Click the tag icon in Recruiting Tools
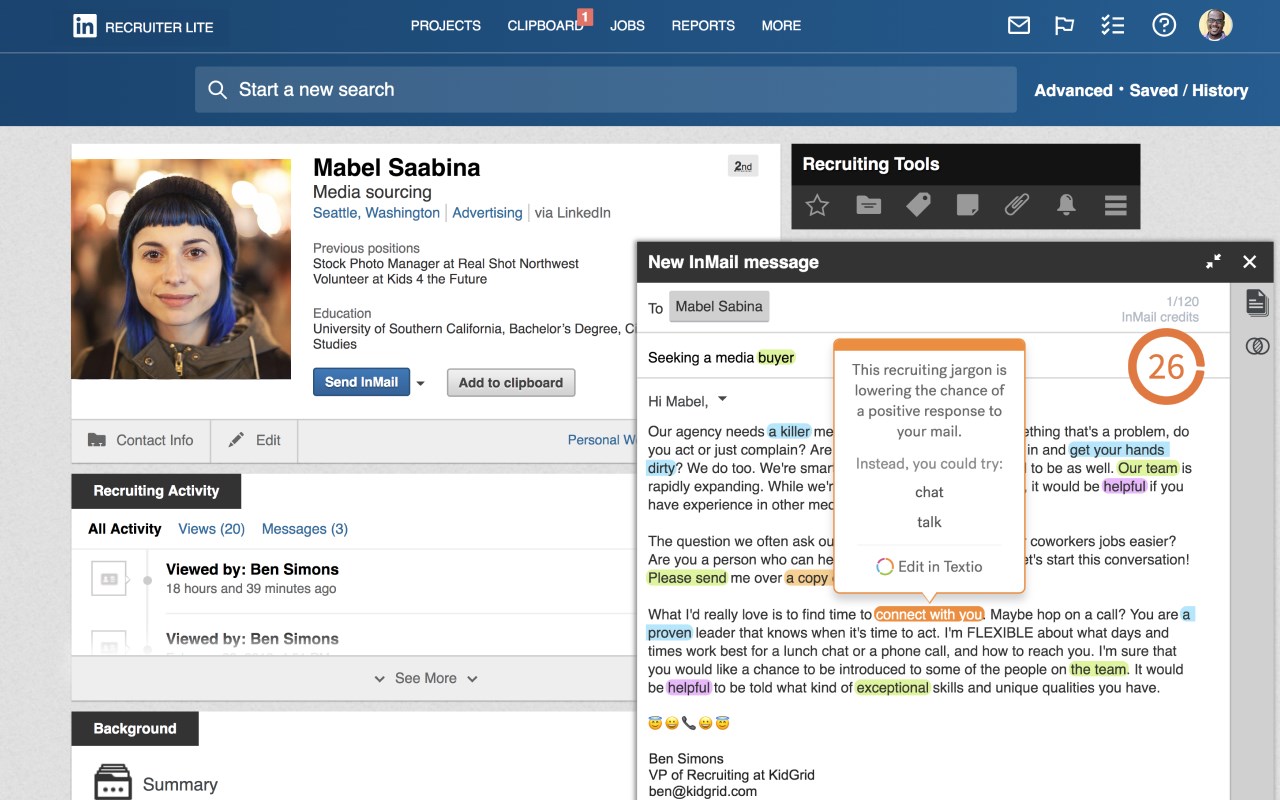Image resolution: width=1280 pixels, height=800 pixels. 918,205
